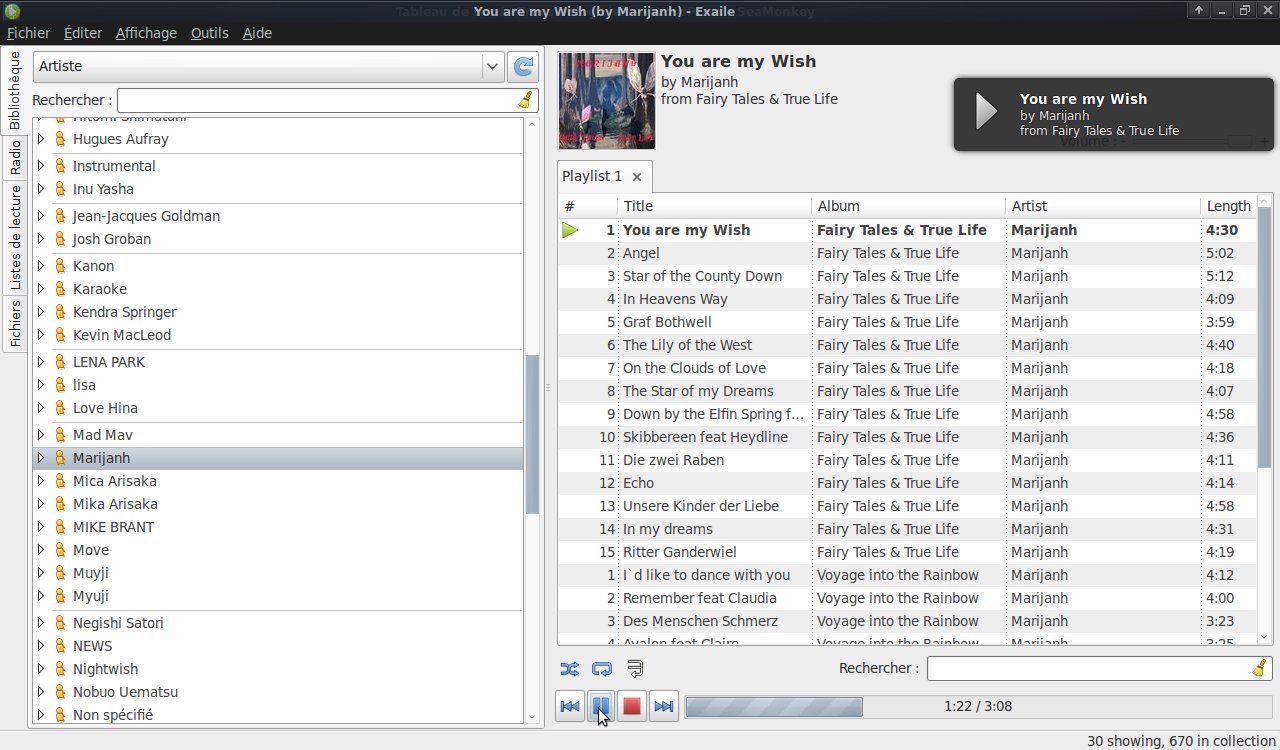Expand the Marijanh artist entry

40,457
